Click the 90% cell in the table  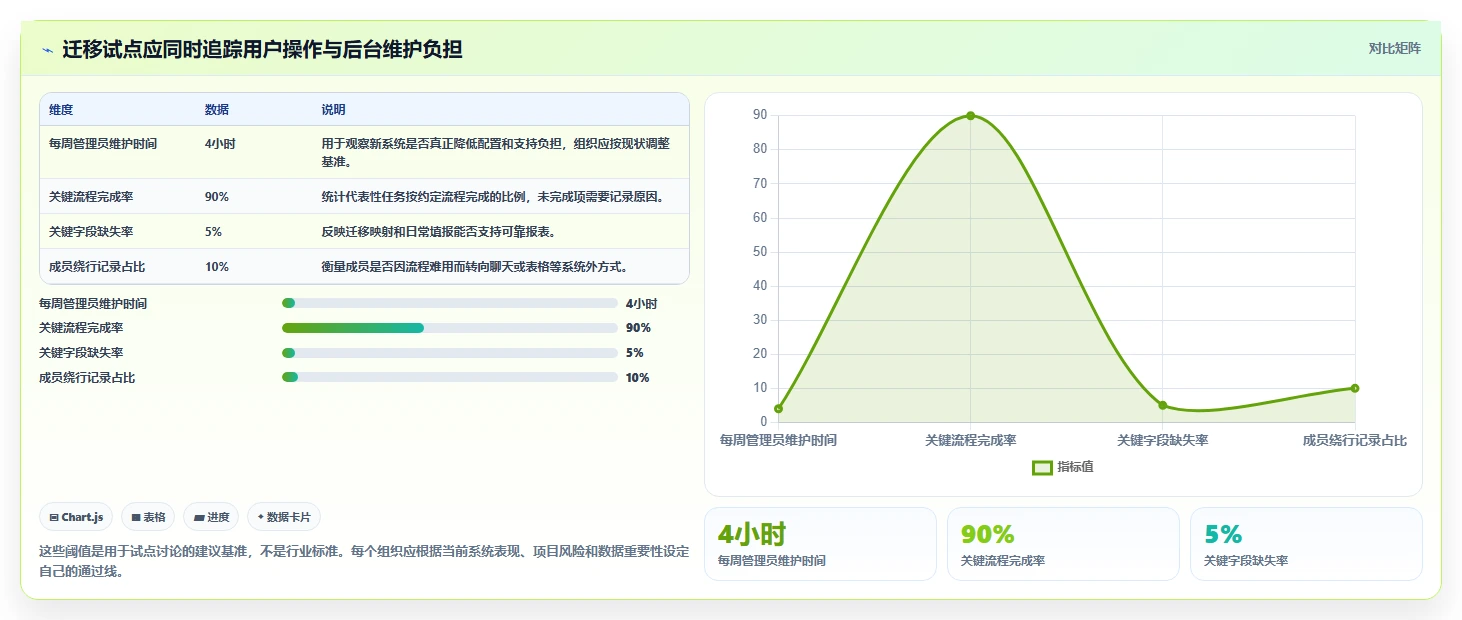point(217,197)
